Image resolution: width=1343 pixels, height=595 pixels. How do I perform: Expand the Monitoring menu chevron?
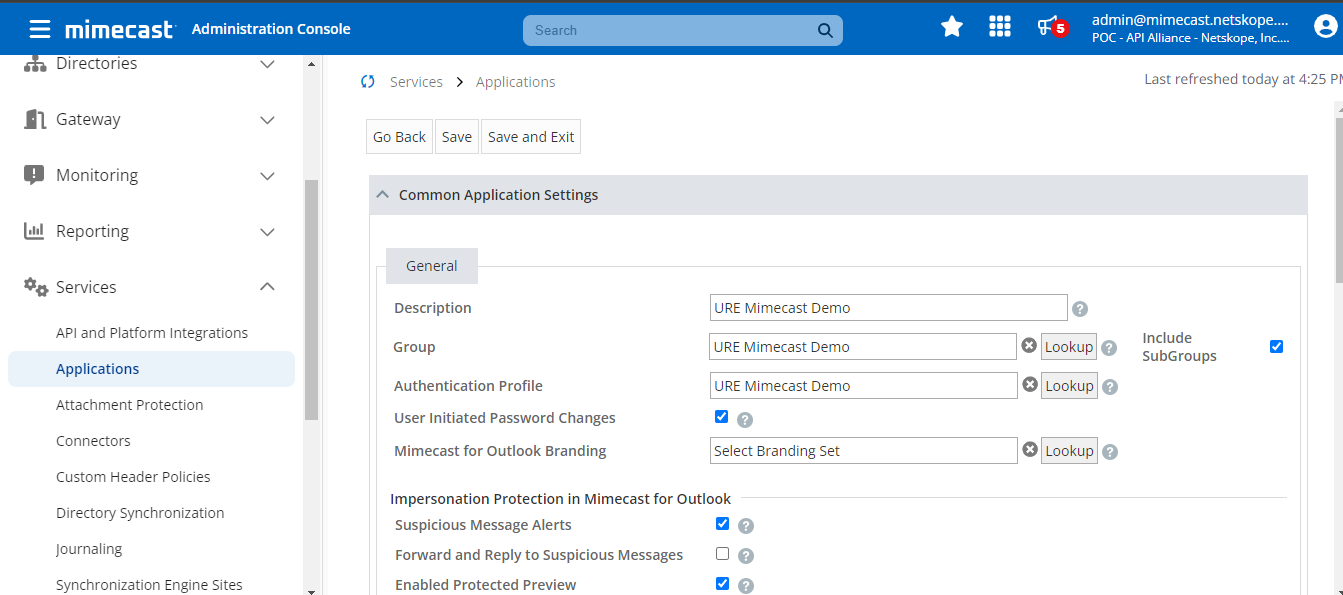point(267,176)
